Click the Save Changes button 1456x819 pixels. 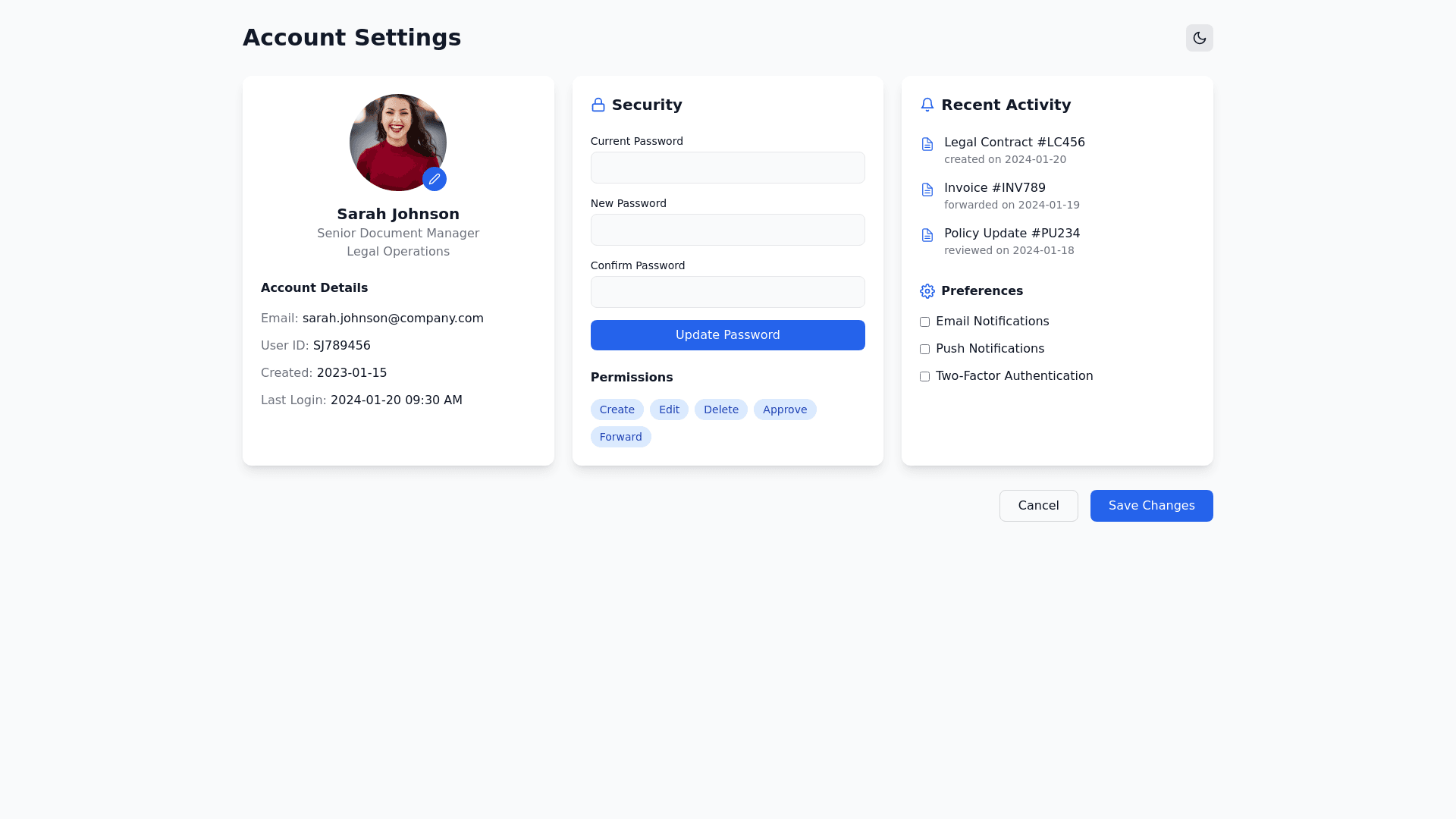click(x=1151, y=505)
